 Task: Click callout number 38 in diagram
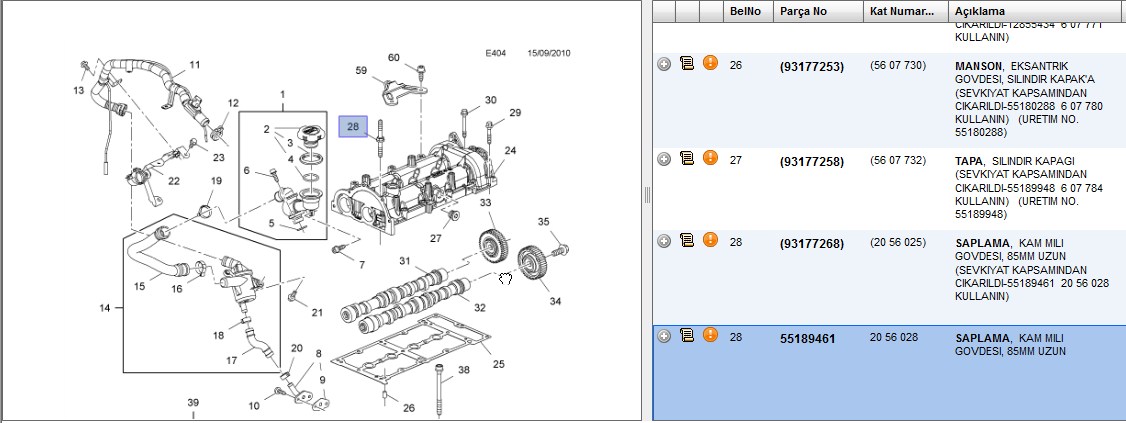point(463,371)
